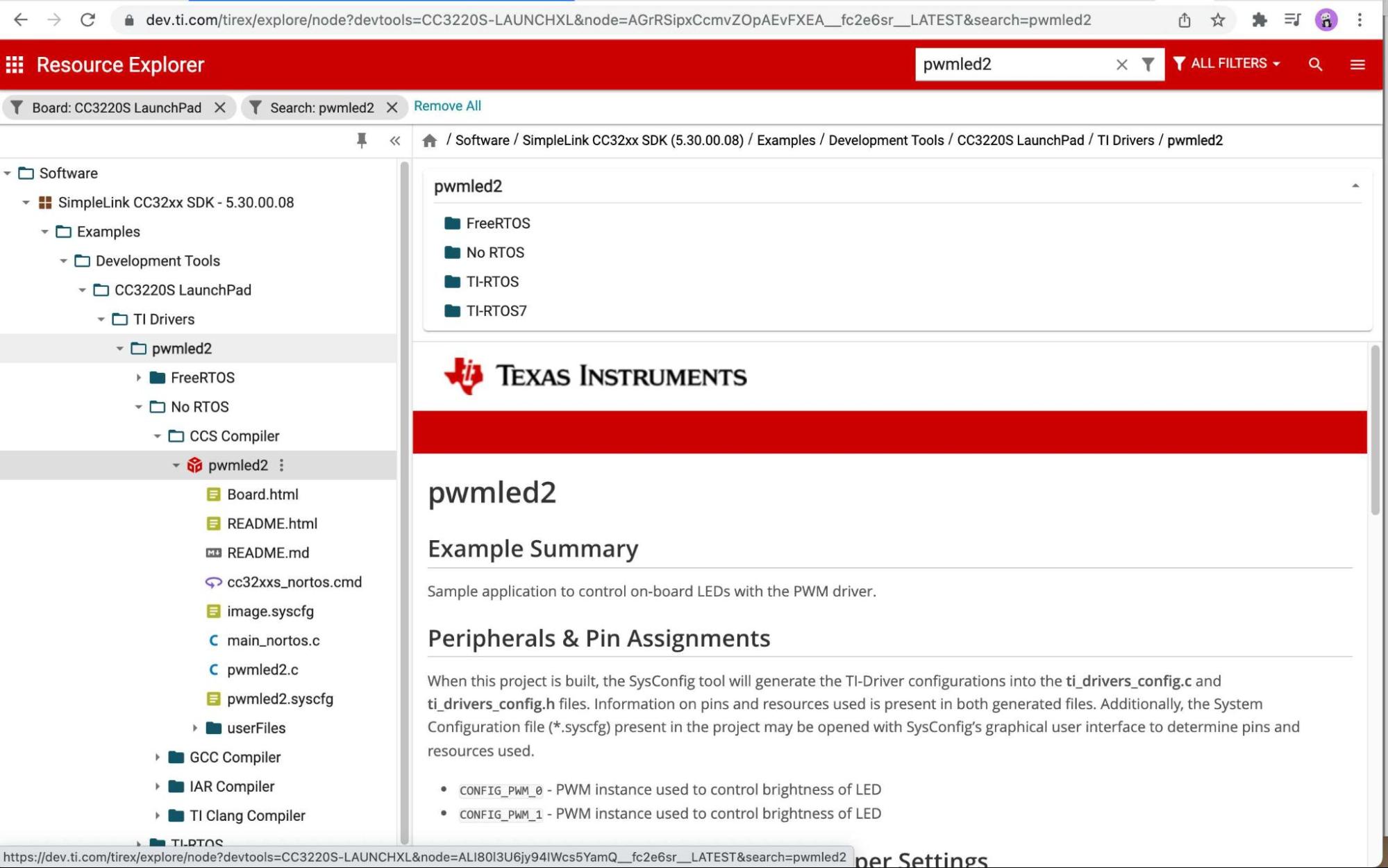The height and width of the screenshot is (868, 1388).
Task: Collapse the pwmled2 card with the up arrow
Action: [1355, 186]
